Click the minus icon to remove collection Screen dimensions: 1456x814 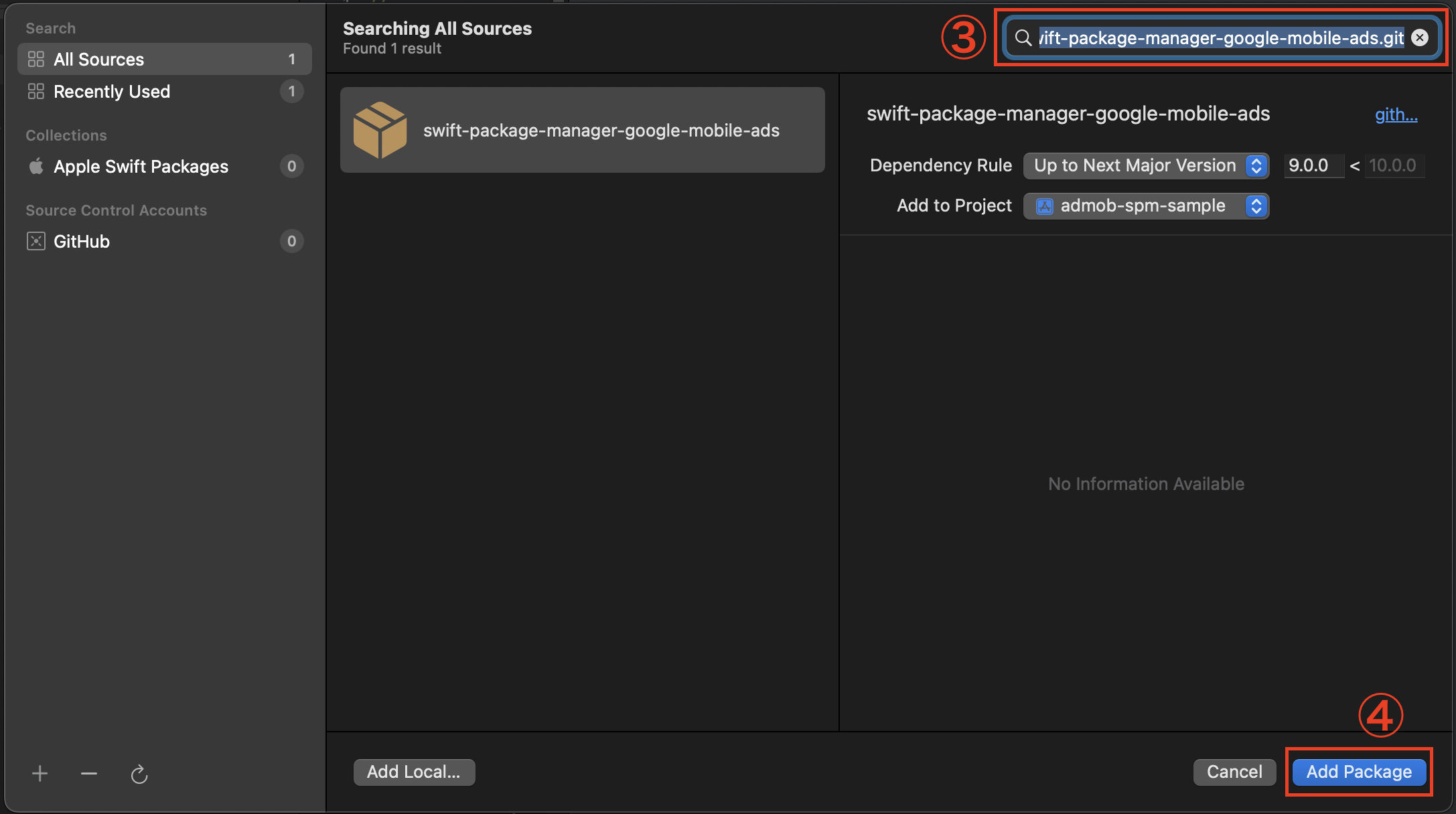pos(89,774)
